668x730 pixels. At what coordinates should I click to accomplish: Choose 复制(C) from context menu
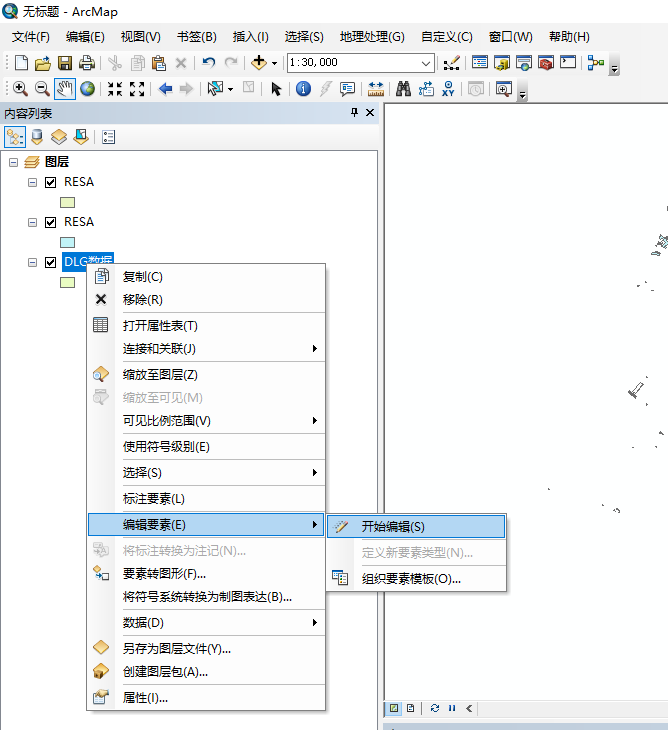pyautogui.click(x=206, y=277)
